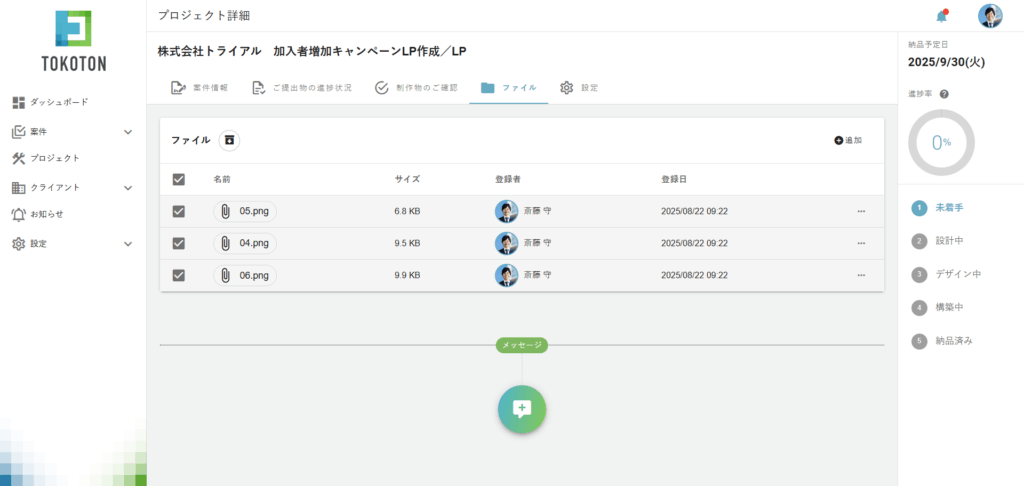Click the 追加 button to add file
Viewport: 1024px width, 486px height.
(847, 141)
